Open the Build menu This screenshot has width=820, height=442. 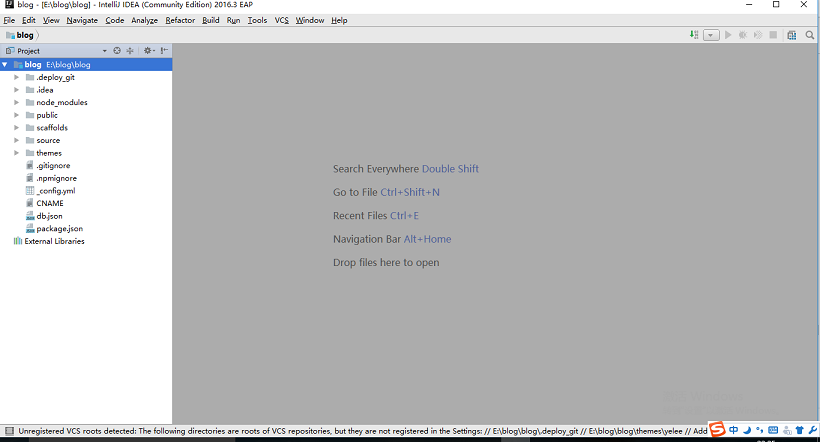tap(211, 20)
